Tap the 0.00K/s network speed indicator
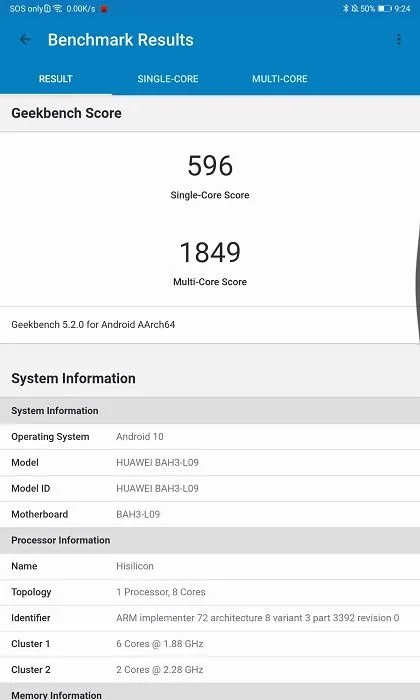This screenshot has height=700, width=420. 81,8
